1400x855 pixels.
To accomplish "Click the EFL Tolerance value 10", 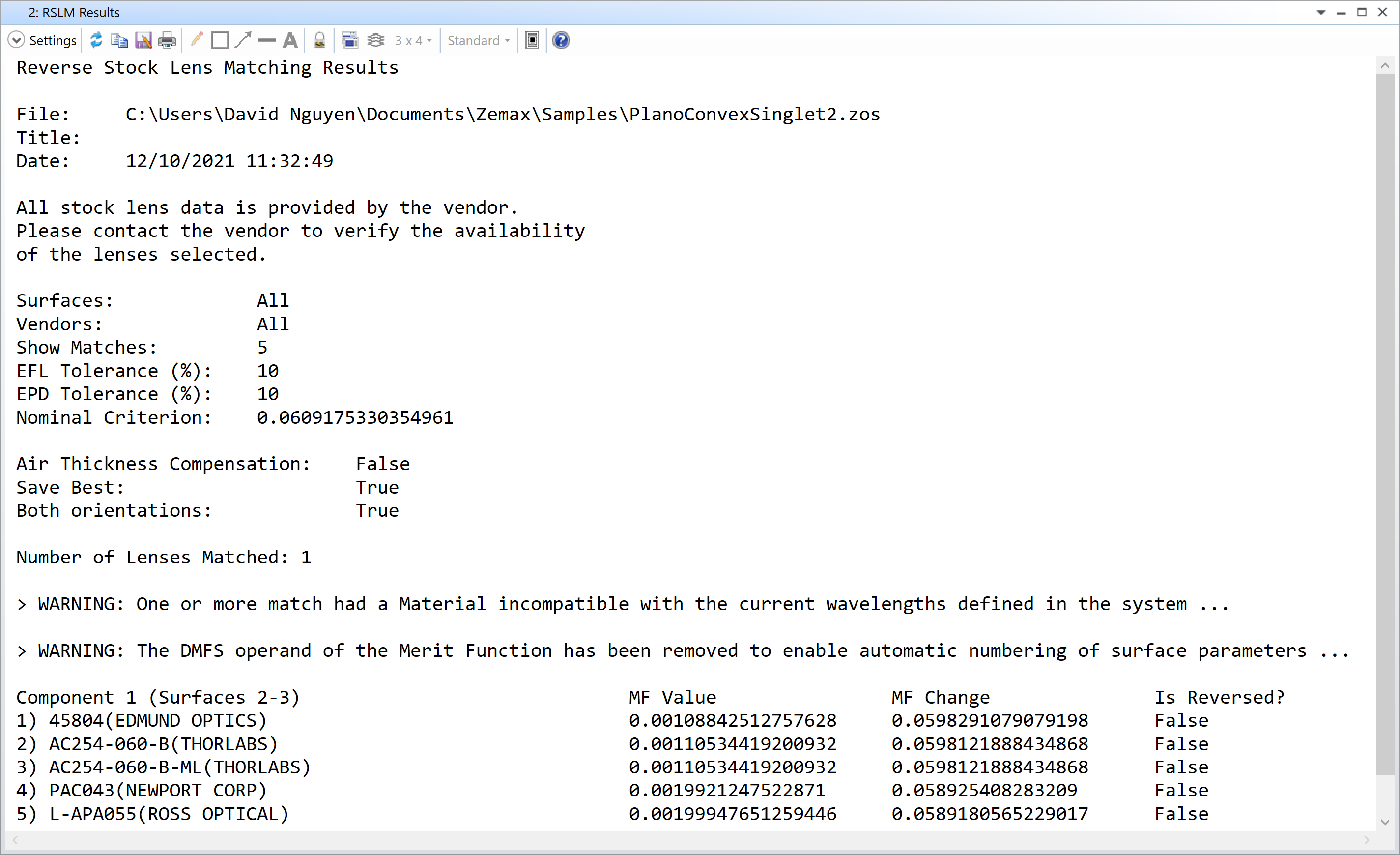I will pyautogui.click(x=268, y=371).
